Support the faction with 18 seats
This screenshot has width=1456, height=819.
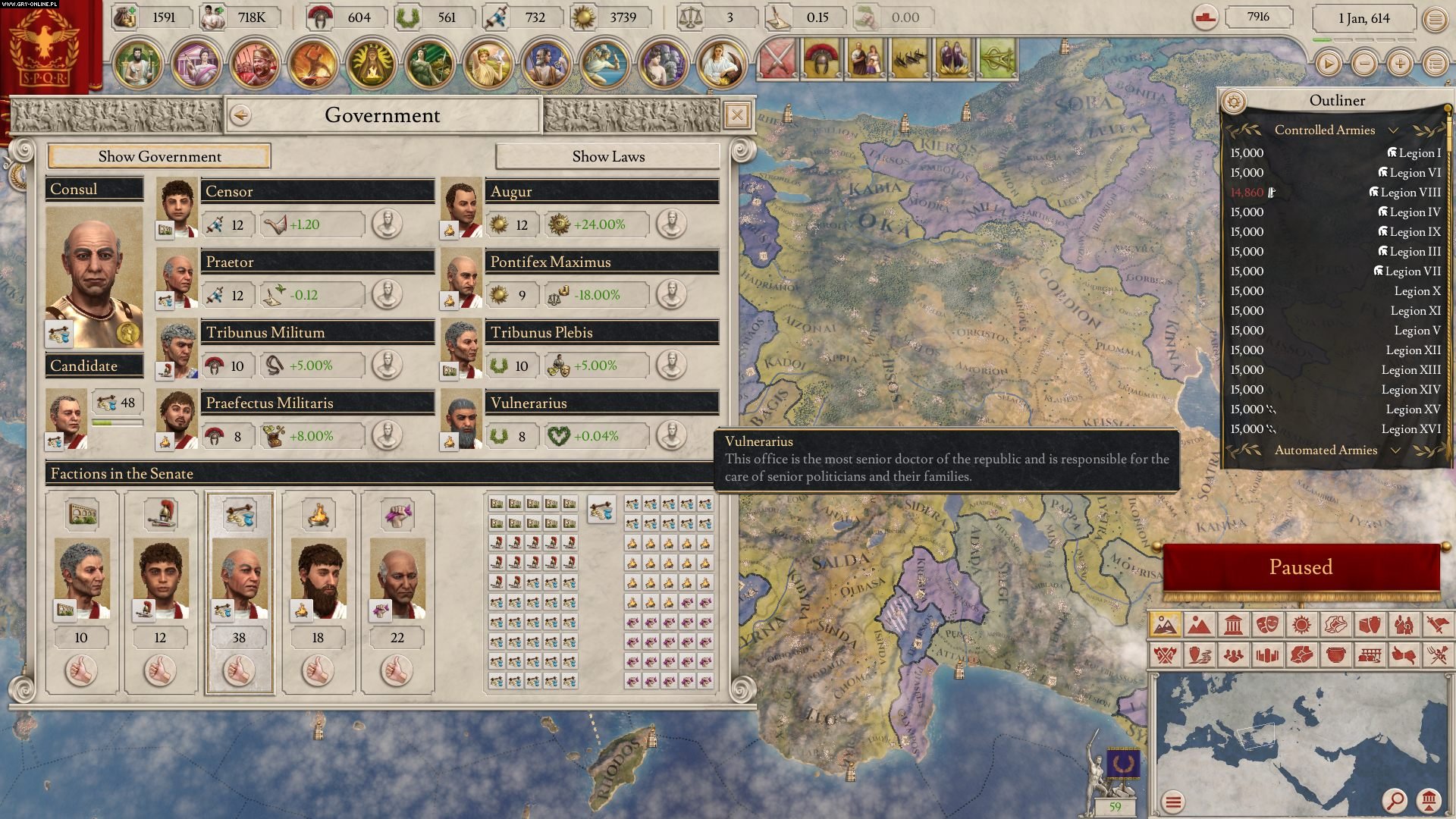click(318, 671)
